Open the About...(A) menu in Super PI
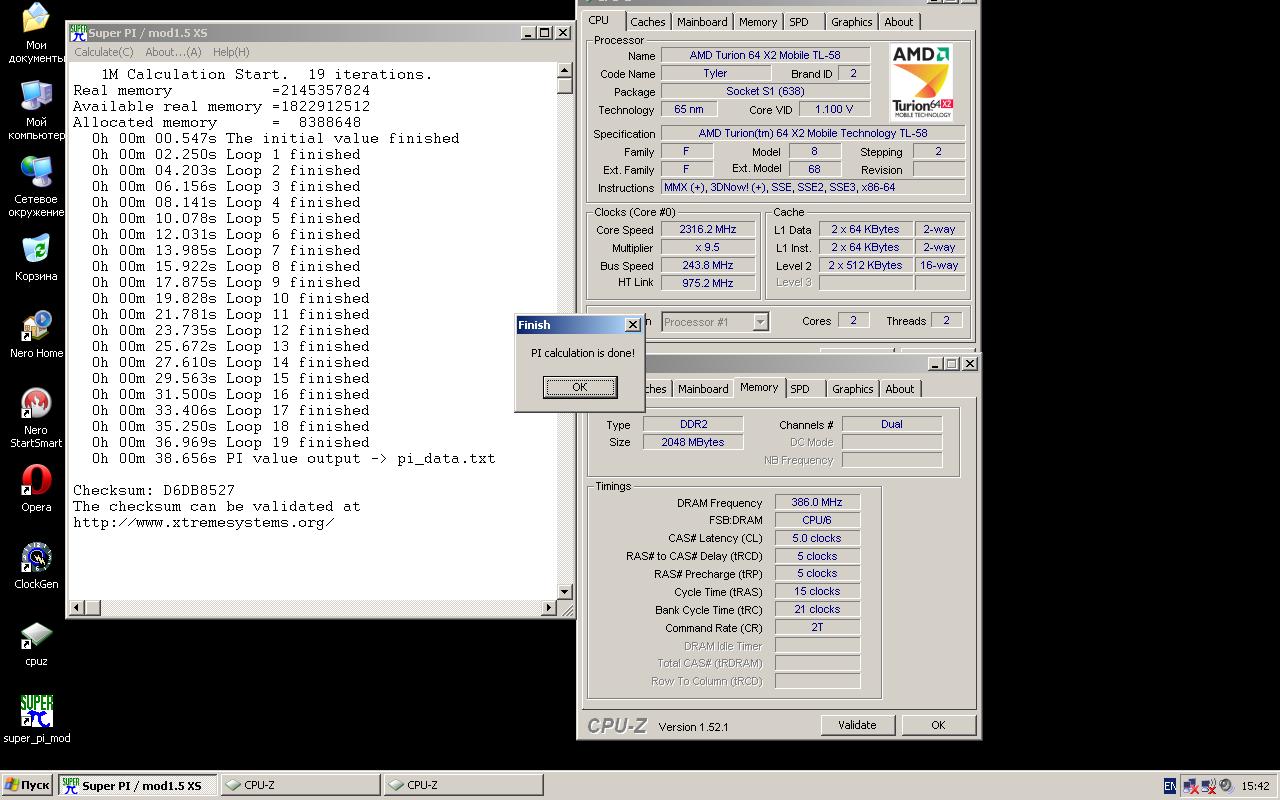The image size is (1280, 800). (173, 52)
